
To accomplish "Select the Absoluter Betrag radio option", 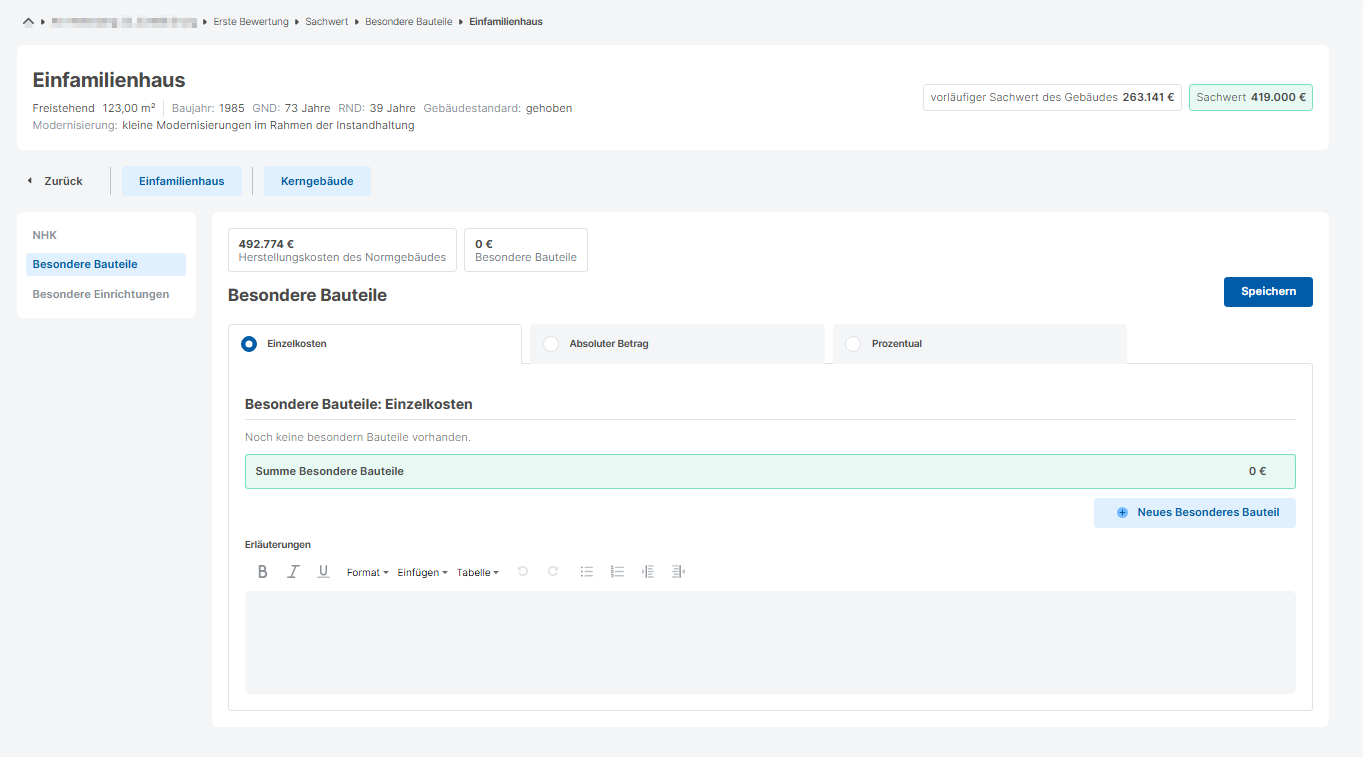I will 551,344.
